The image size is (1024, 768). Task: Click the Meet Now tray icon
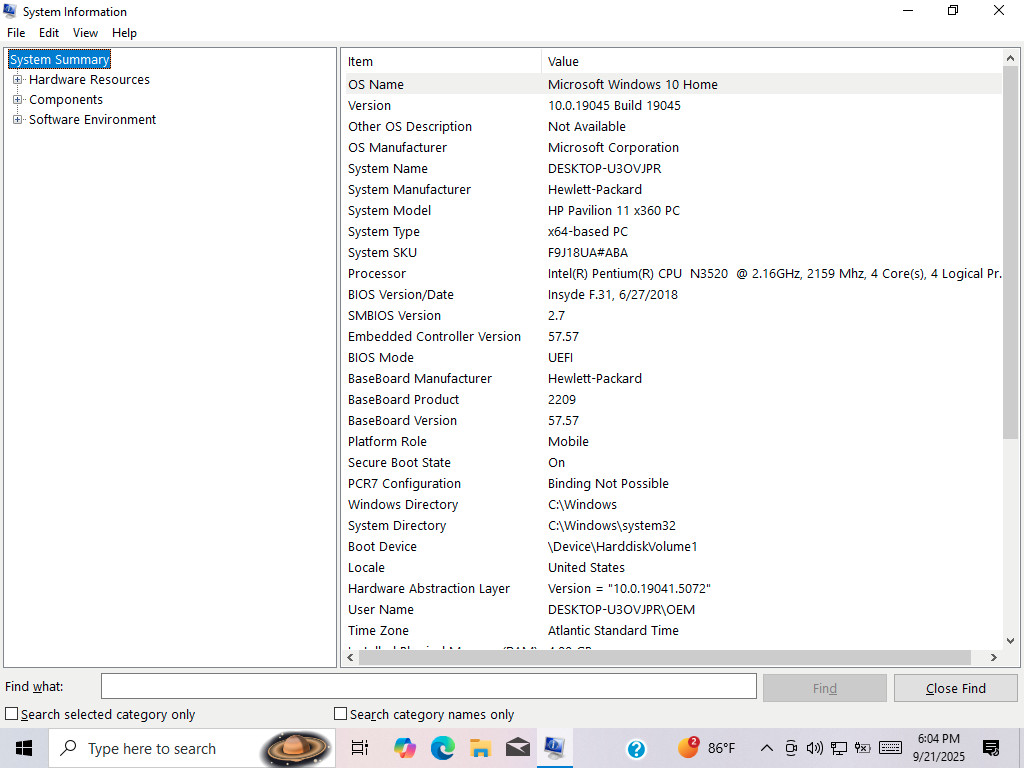pos(791,748)
